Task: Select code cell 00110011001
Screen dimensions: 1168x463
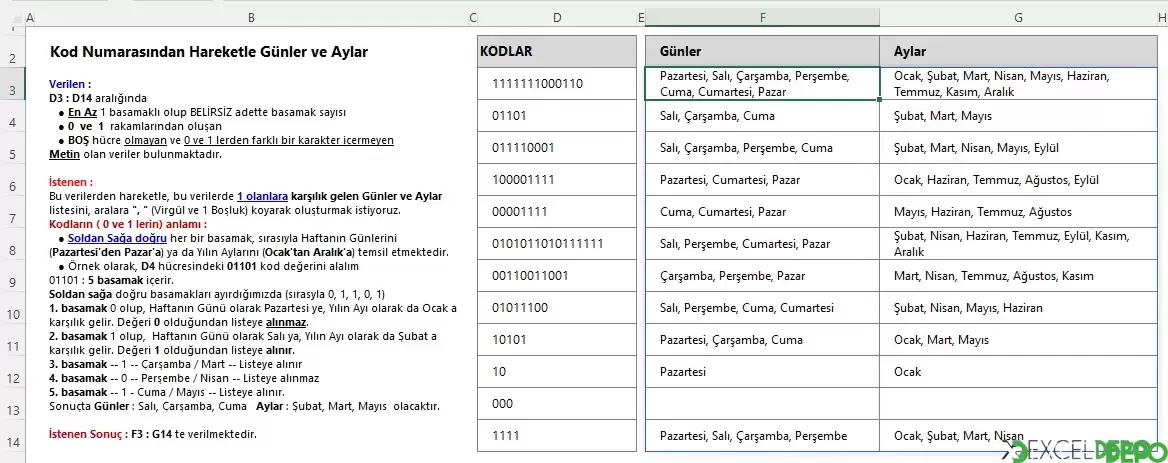Action: click(x=557, y=276)
